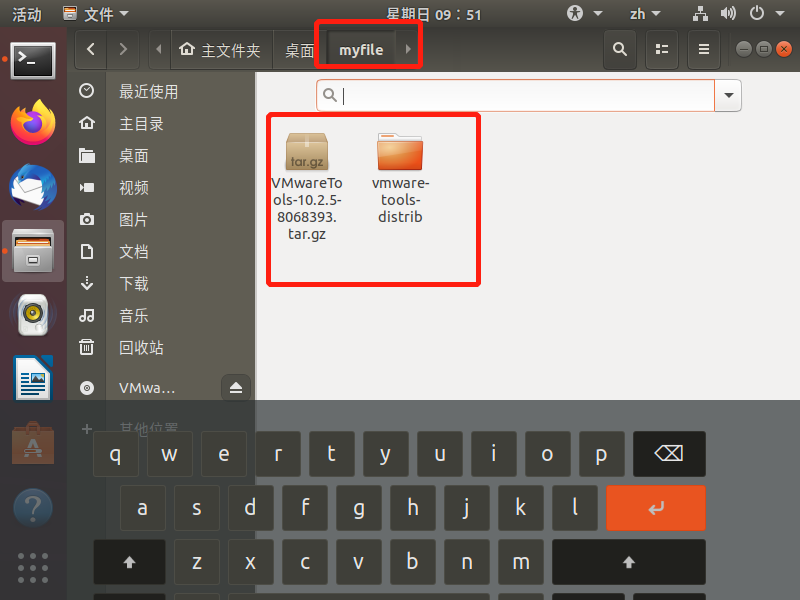The image size is (800, 600).
Task: Tap the t key on the keyboard
Action: click(332, 454)
